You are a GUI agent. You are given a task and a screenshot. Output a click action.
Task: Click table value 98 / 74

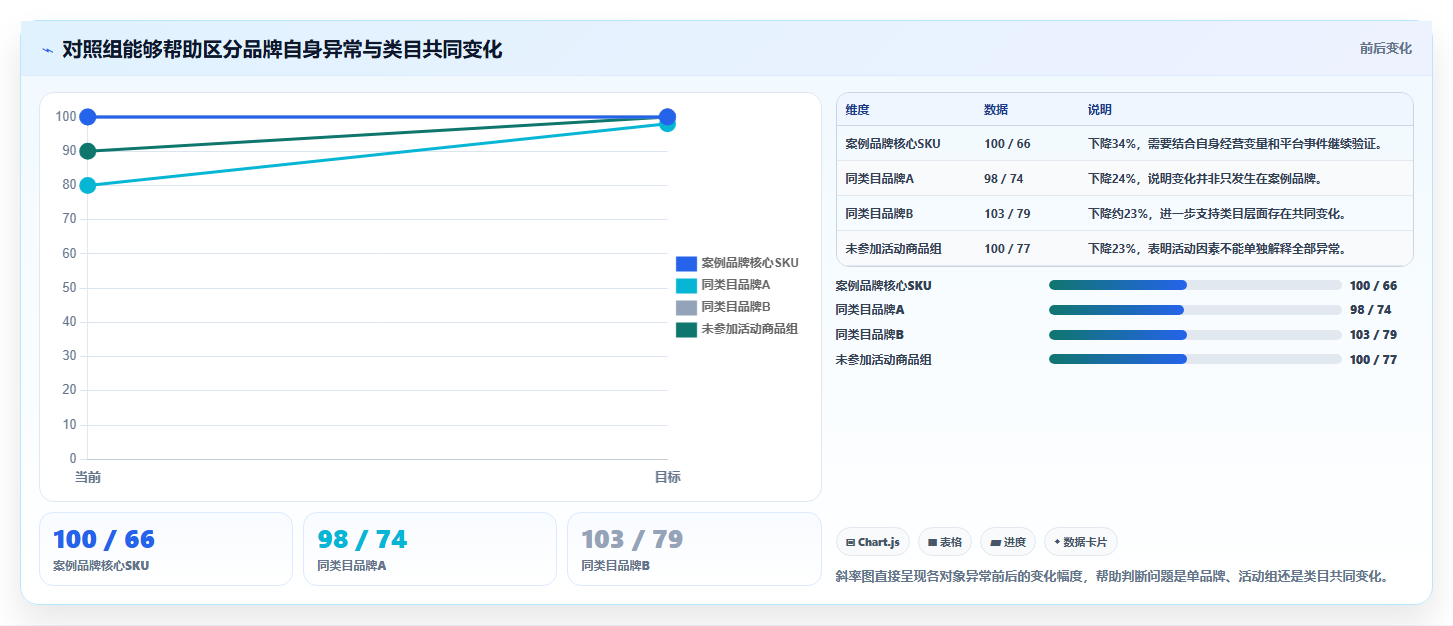1003,179
